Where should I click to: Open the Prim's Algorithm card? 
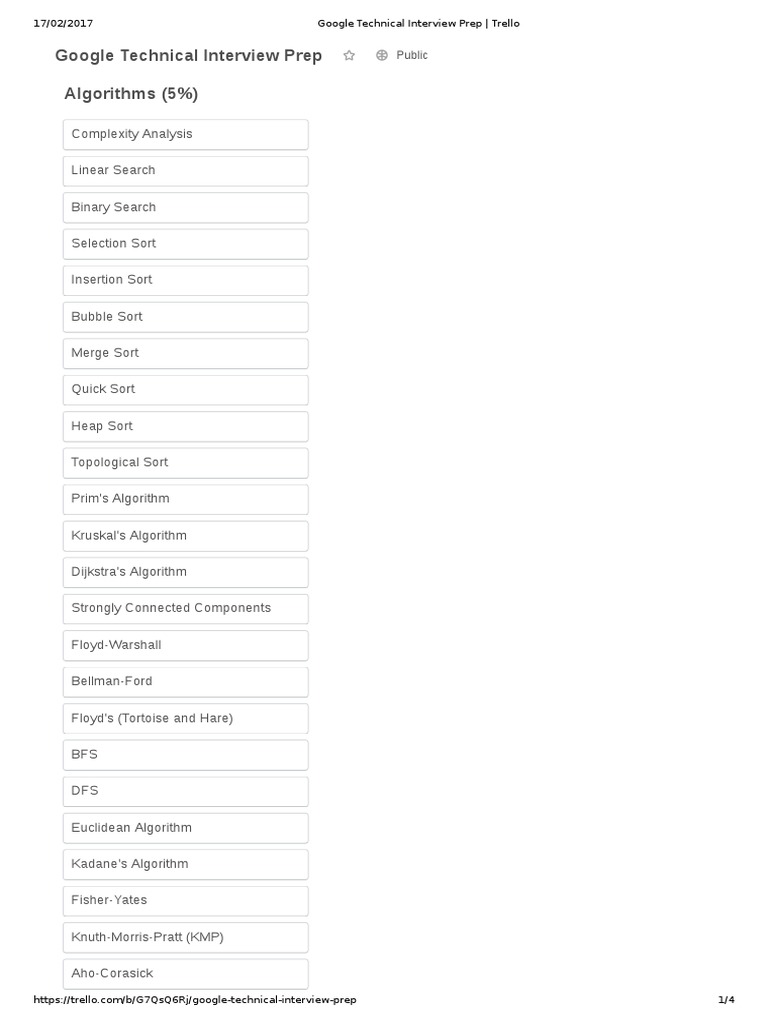pyautogui.click(x=185, y=499)
